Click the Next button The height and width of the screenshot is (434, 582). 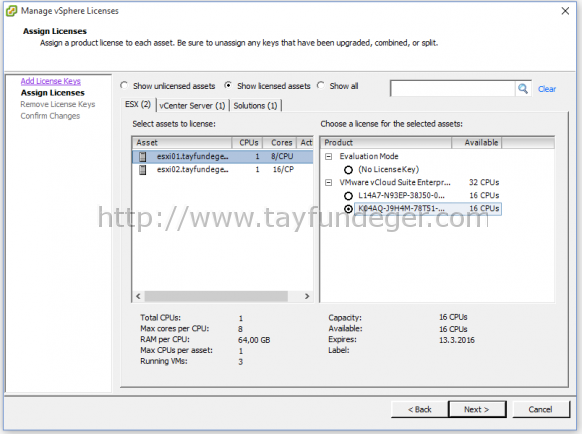477,409
